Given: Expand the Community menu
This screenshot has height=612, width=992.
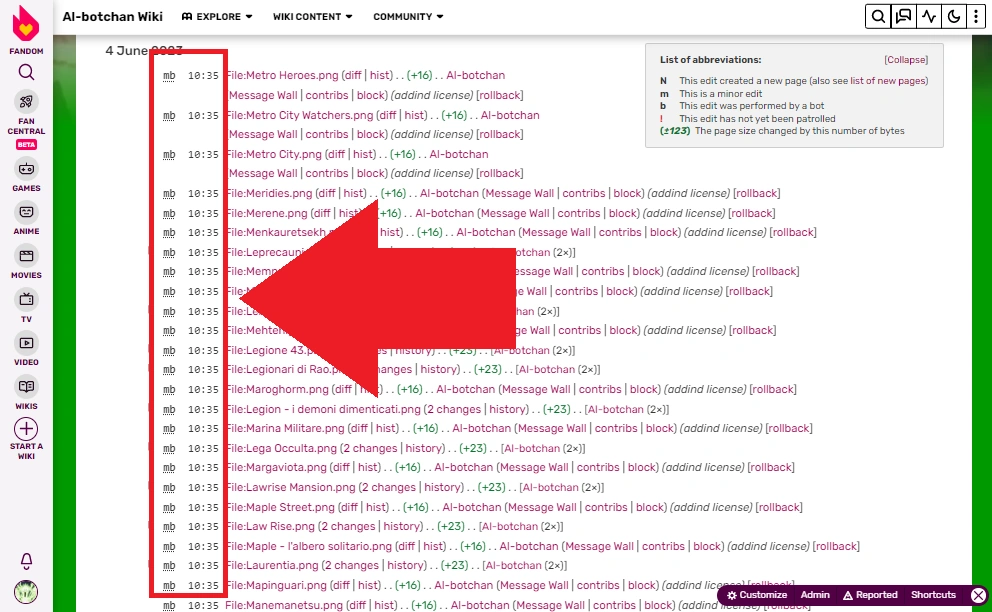Looking at the screenshot, I should coord(408,16).
